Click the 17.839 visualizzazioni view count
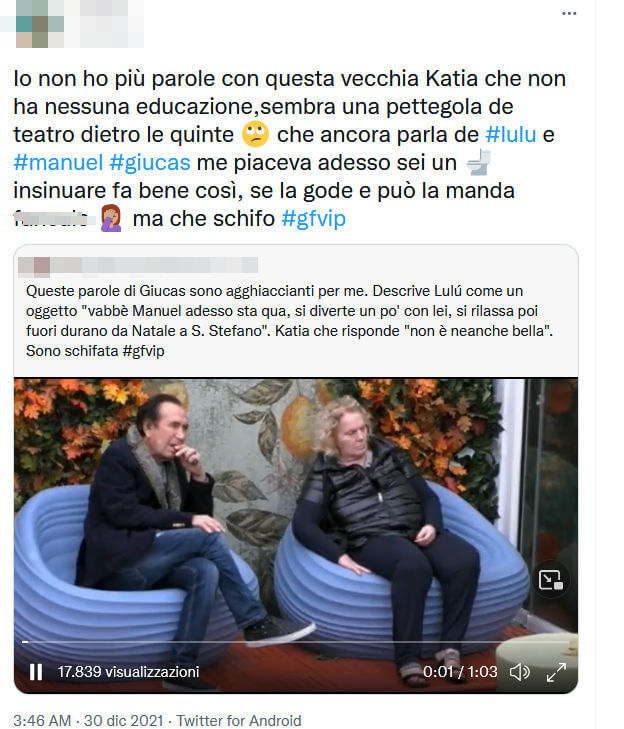 click(128, 672)
